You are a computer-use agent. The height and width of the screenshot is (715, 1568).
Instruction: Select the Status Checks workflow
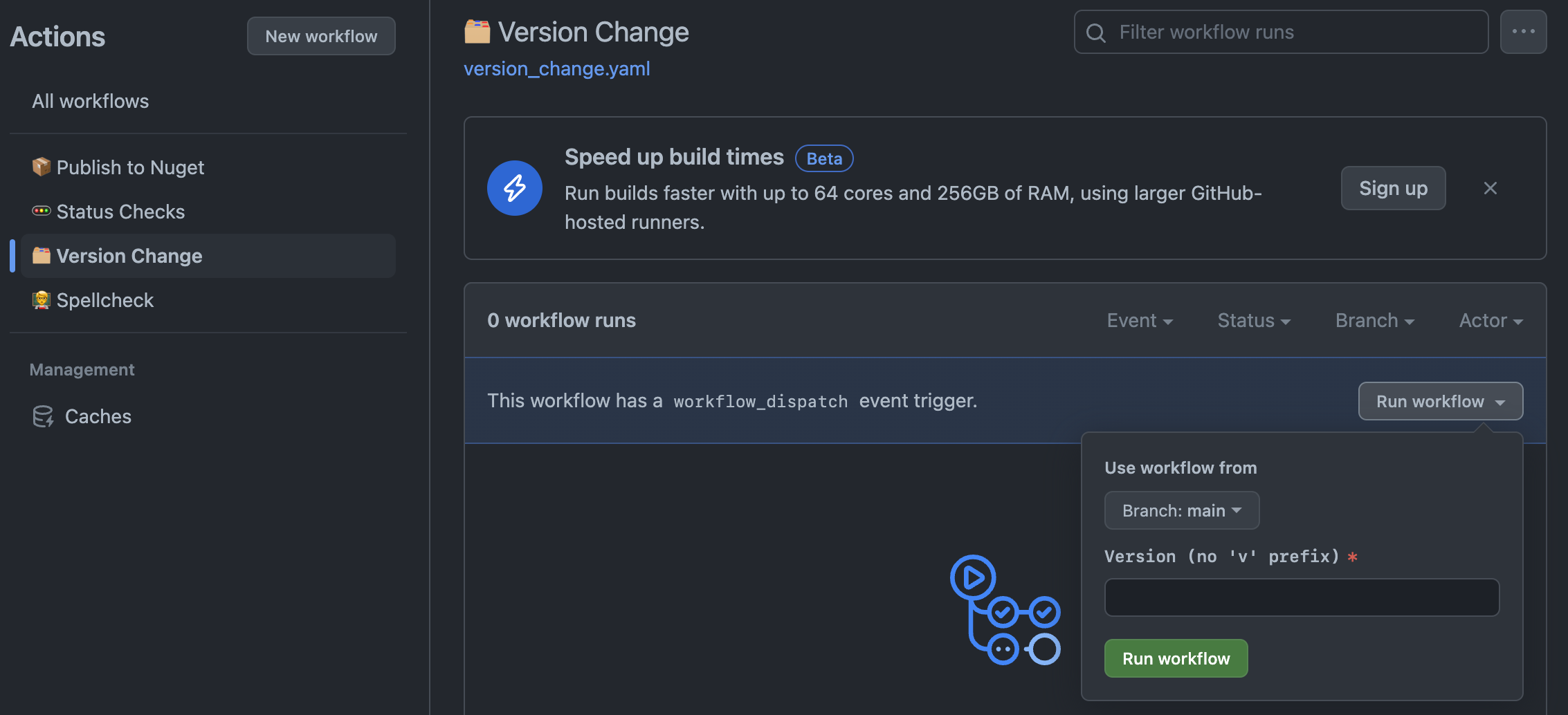(x=121, y=212)
